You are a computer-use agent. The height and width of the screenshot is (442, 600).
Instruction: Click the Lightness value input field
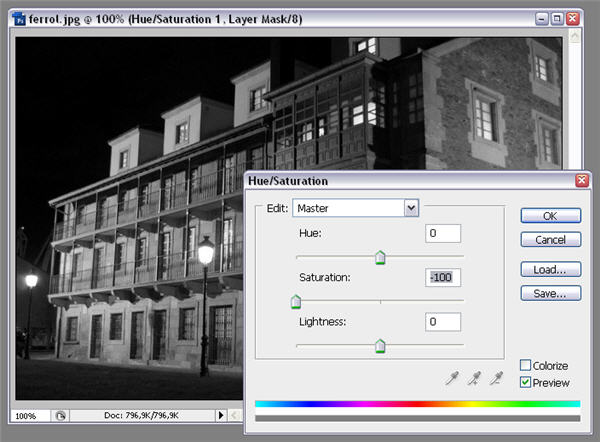pos(442,322)
